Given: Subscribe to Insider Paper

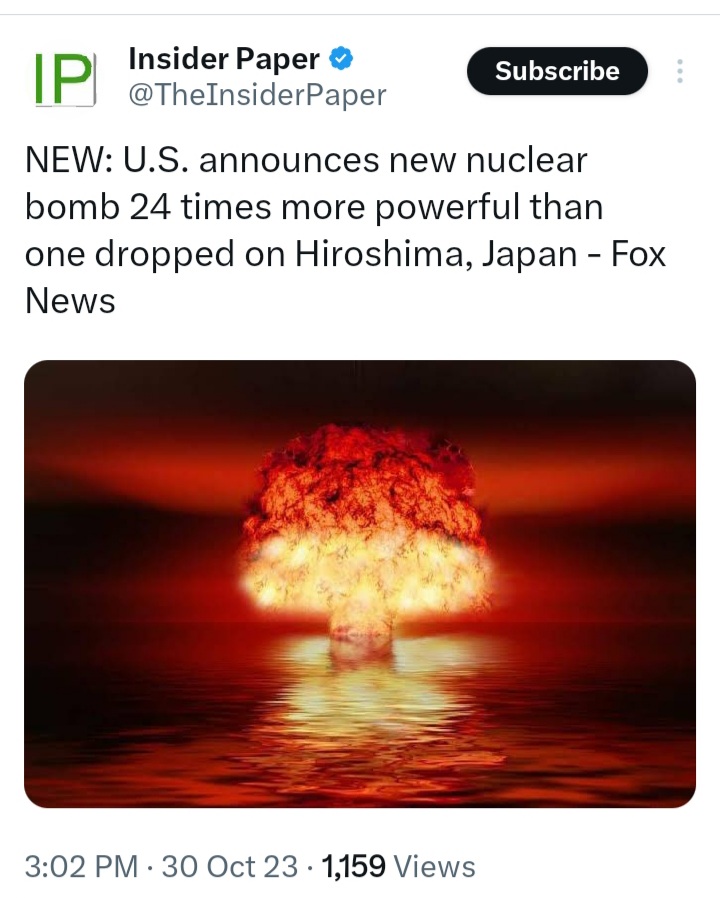Looking at the screenshot, I should 557,71.
